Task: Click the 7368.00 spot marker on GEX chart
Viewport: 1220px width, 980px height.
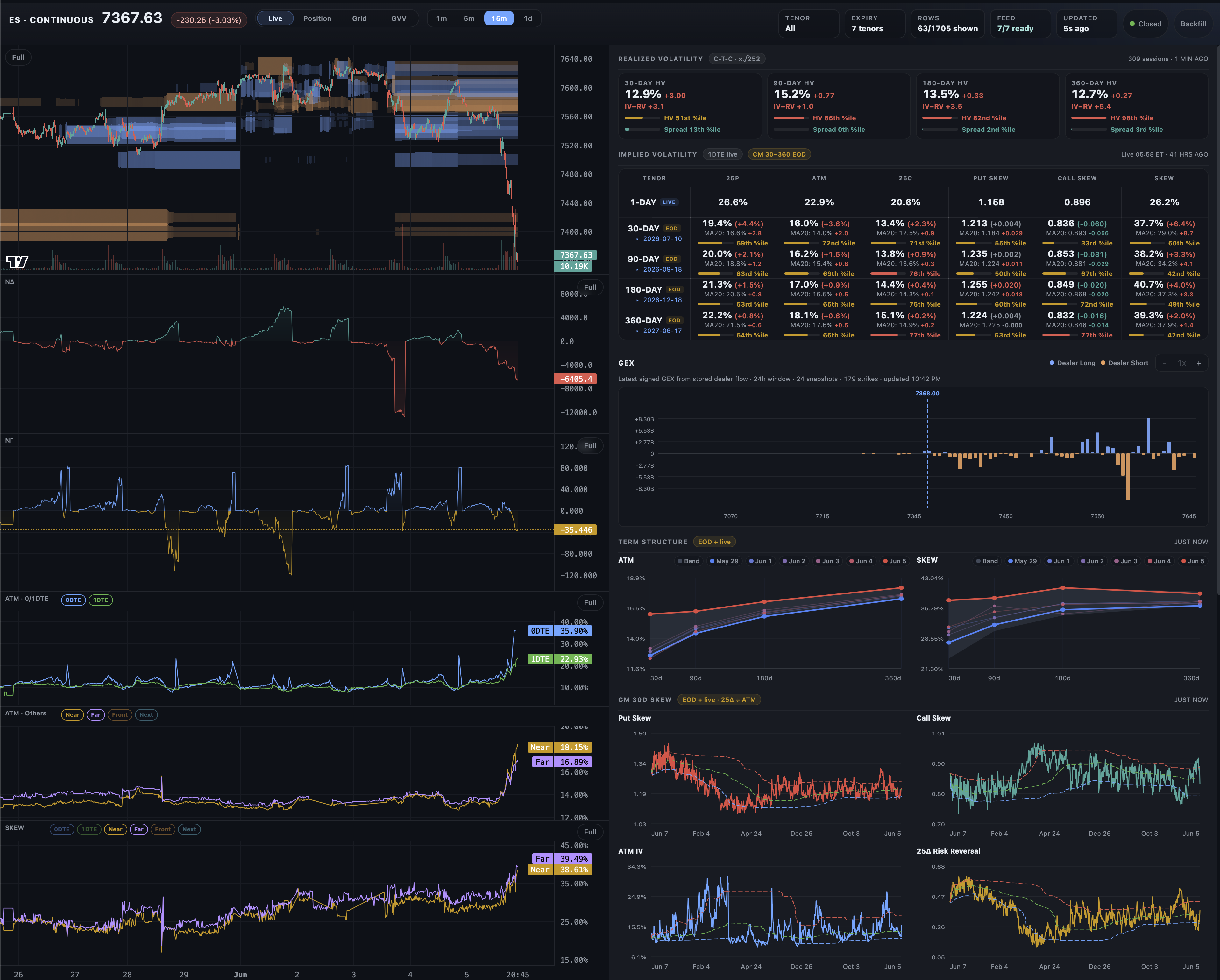Action: (x=927, y=393)
